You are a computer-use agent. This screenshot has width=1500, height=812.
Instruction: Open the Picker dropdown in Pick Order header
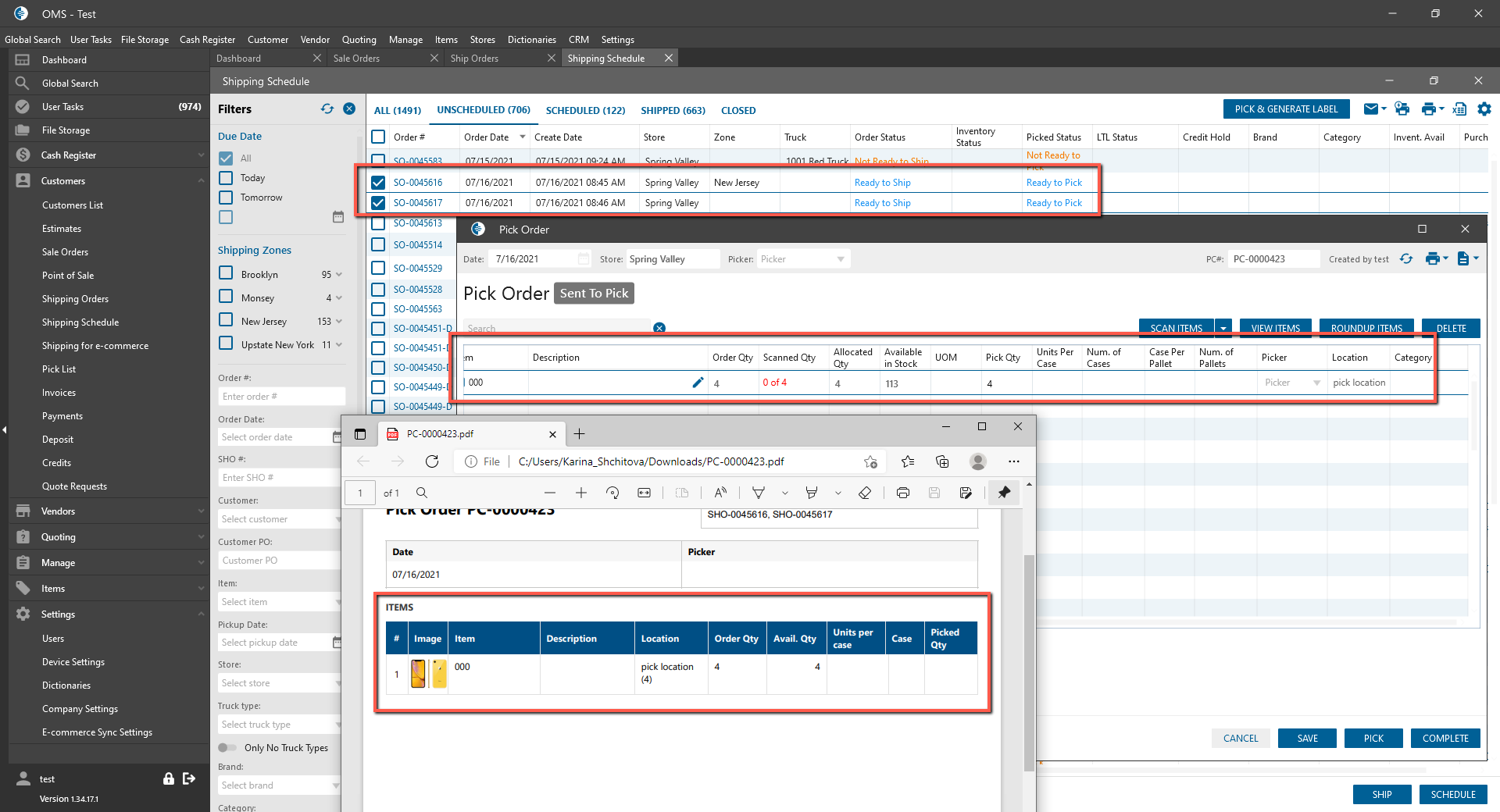[x=840, y=259]
